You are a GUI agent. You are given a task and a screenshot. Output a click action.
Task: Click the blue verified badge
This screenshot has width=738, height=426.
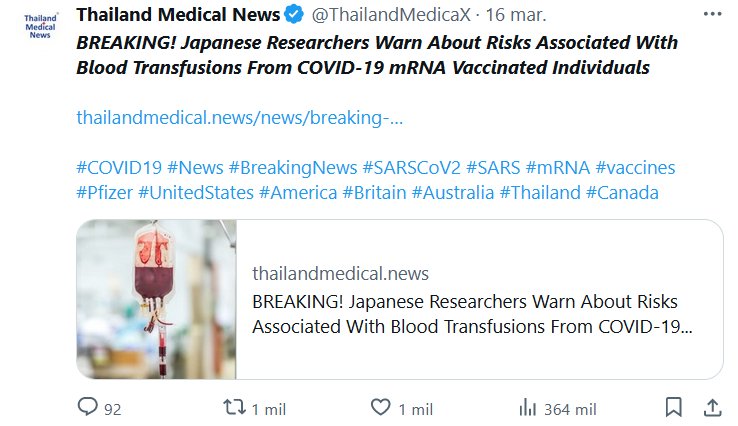coord(295,16)
